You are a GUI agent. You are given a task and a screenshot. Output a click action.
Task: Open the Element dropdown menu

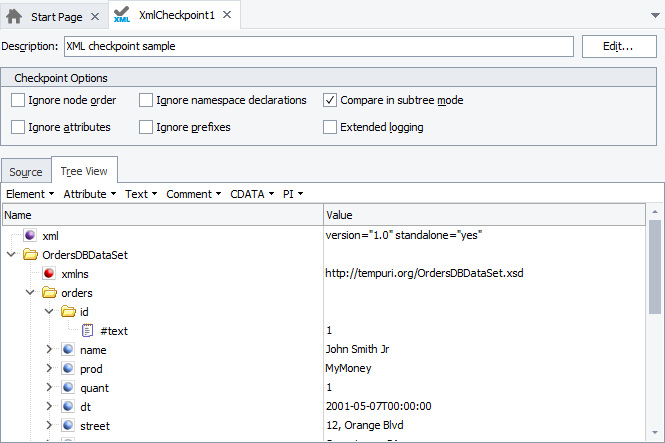click(x=31, y=194)
